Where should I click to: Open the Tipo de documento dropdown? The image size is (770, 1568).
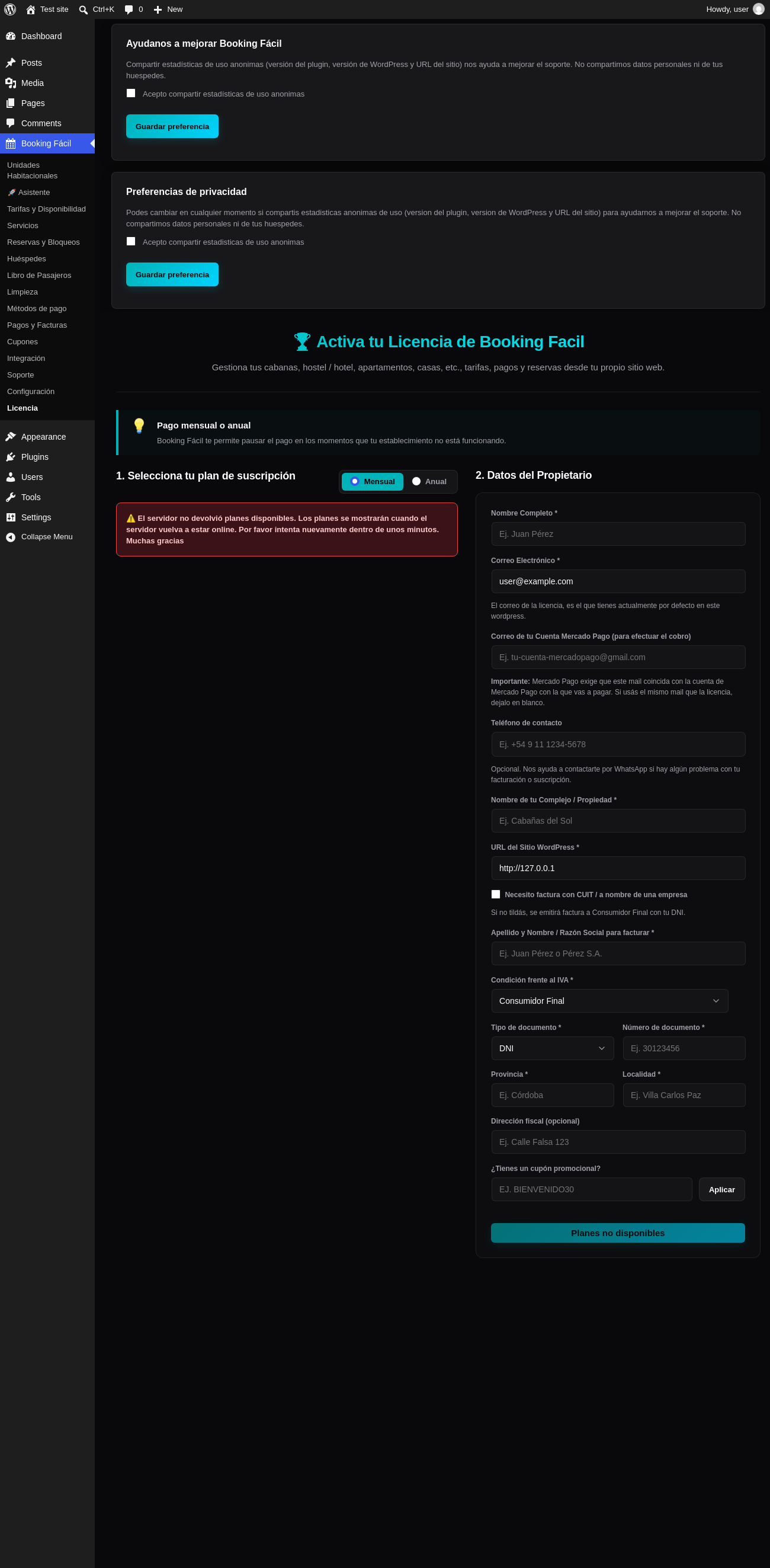coord(552,1048)
